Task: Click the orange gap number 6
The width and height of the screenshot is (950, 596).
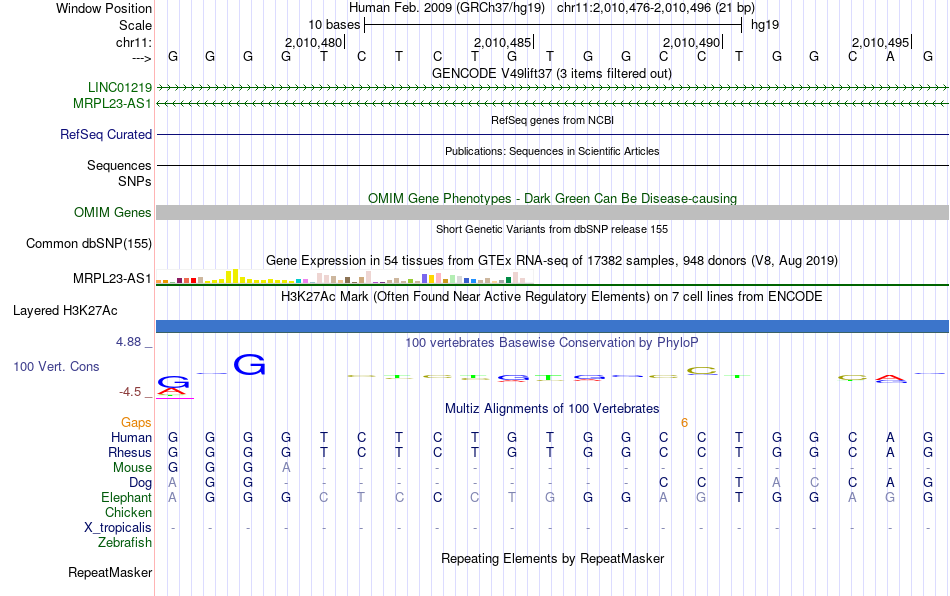Action: (x=684, y=423)
